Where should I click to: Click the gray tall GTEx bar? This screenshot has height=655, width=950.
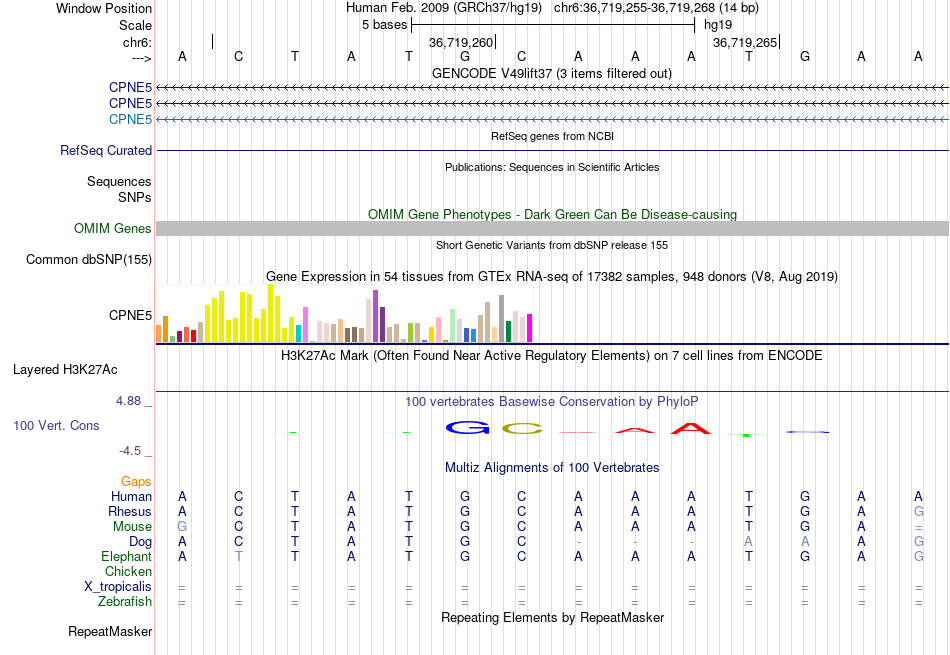[502, 319]
